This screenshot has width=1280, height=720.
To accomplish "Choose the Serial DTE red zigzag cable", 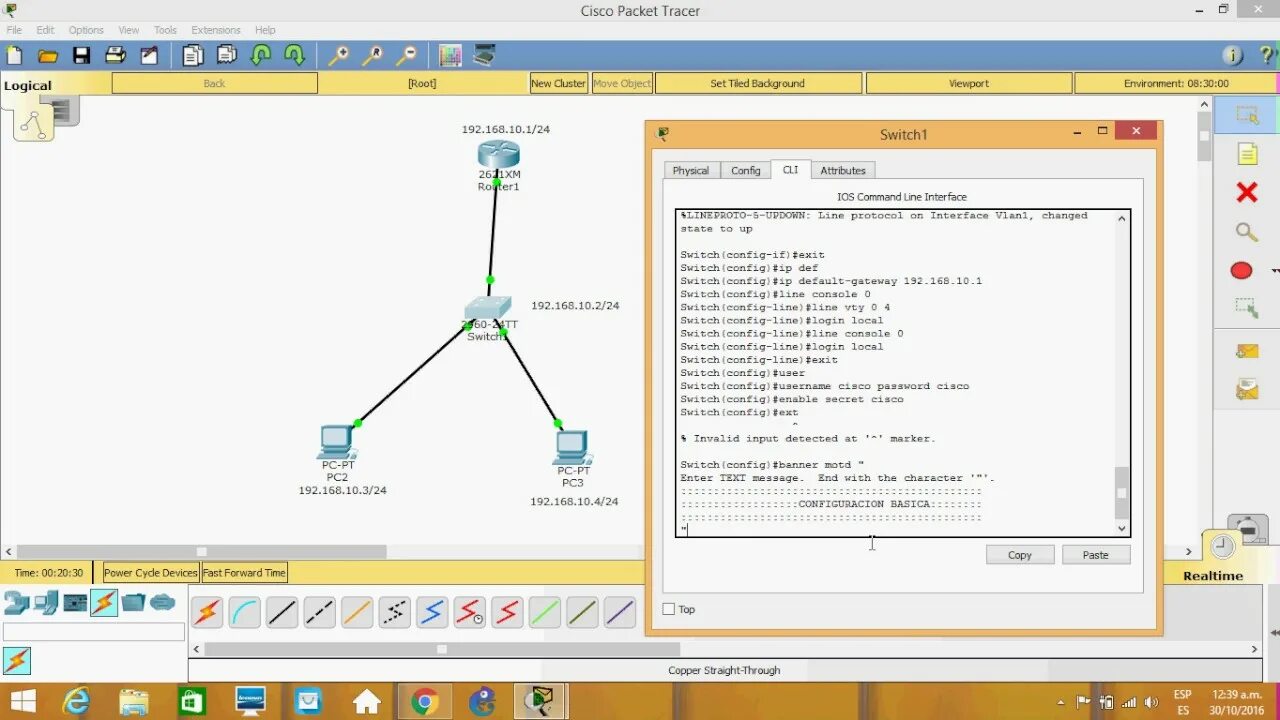I will [x=507, y=612].
